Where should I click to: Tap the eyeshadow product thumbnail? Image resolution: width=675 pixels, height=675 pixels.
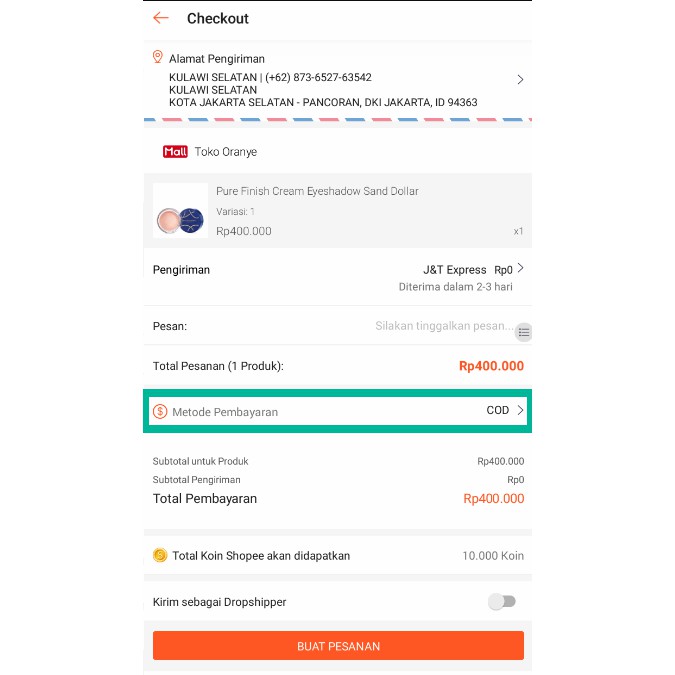tap(180, 211)
